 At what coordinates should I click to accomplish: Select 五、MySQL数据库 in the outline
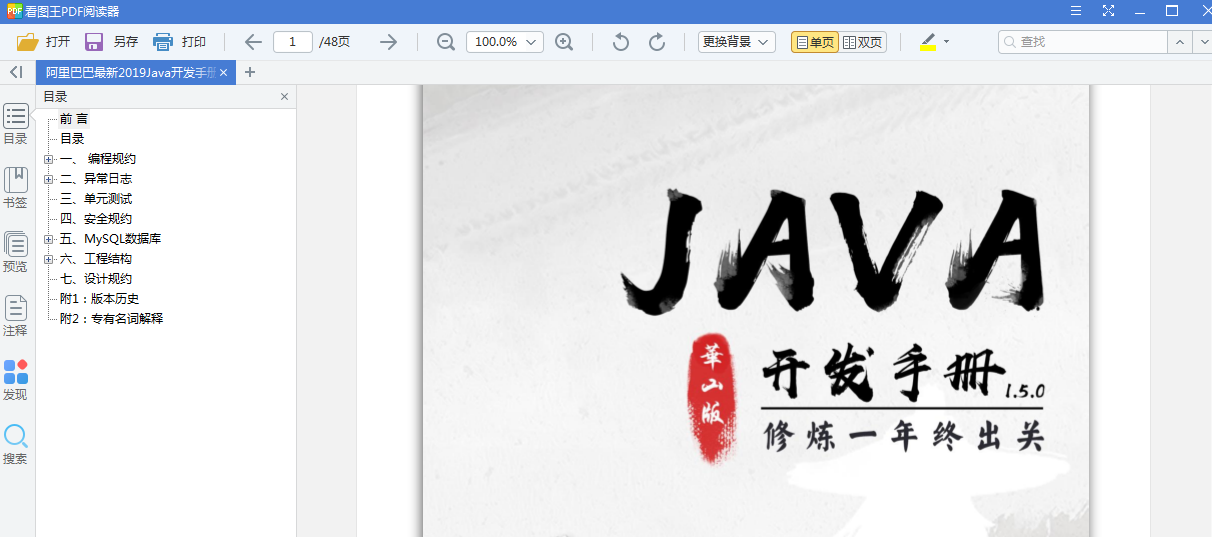(110, 239)
